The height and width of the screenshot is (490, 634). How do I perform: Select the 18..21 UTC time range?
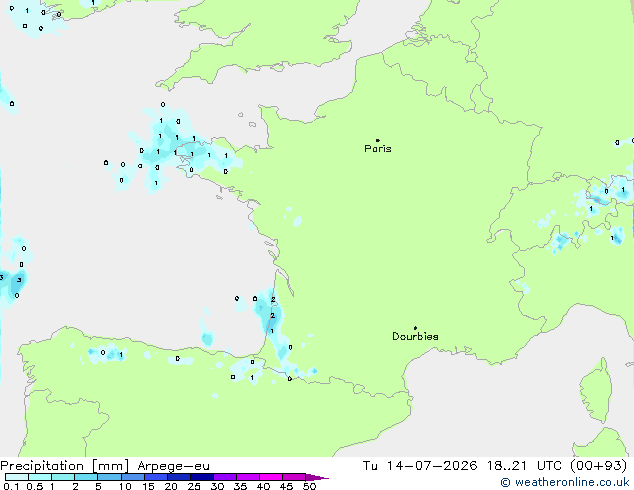[x=524, y=466]
